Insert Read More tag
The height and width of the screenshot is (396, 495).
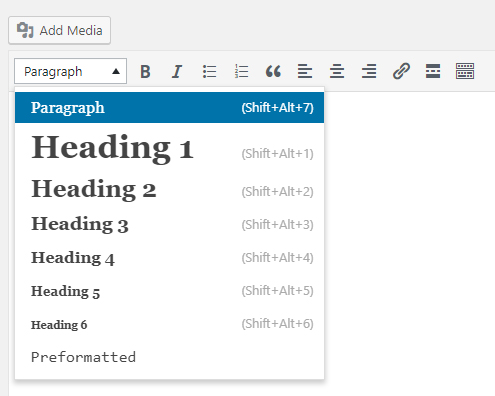[433, 71]
